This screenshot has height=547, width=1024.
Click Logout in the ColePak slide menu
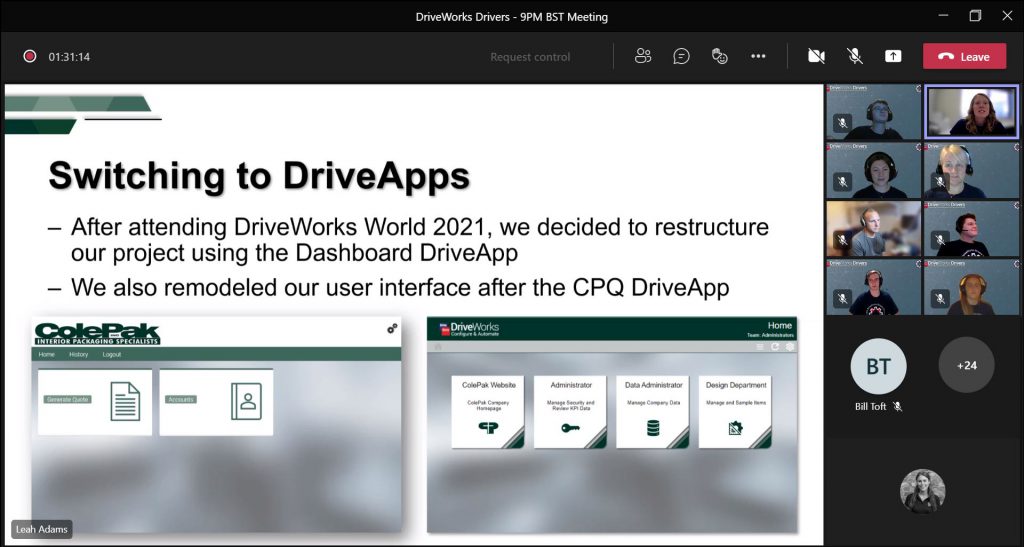112,354
